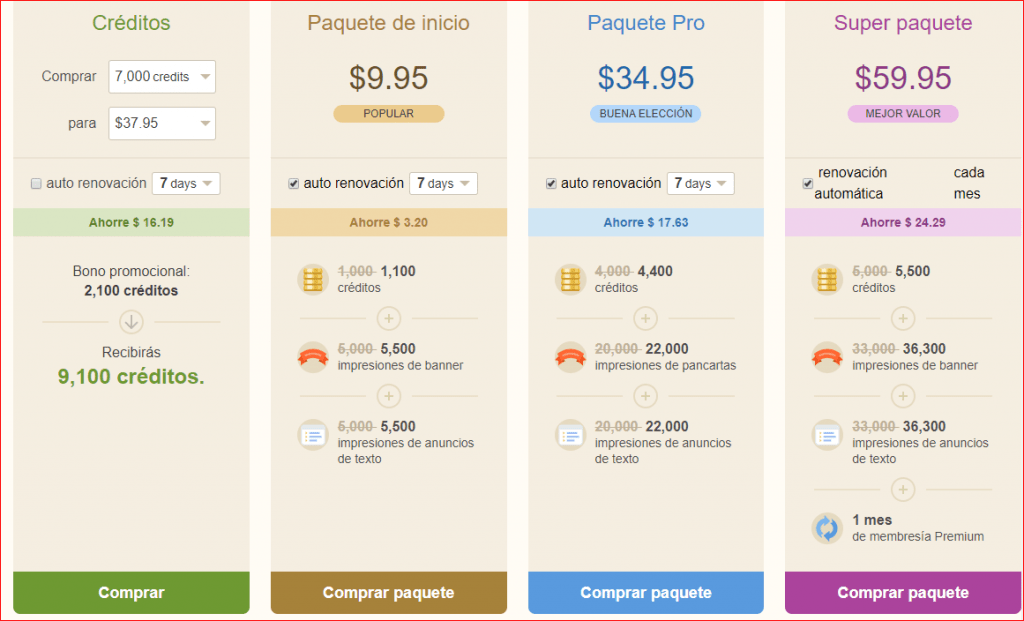Click the Premium membership refresh icon

(828, 528)
